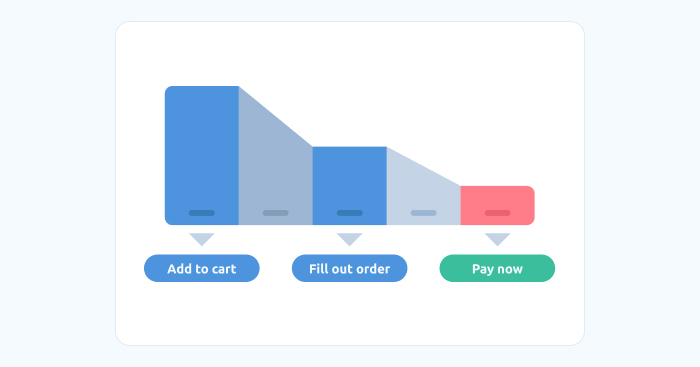Click the green Pay now button

click(x=497, y=268)
